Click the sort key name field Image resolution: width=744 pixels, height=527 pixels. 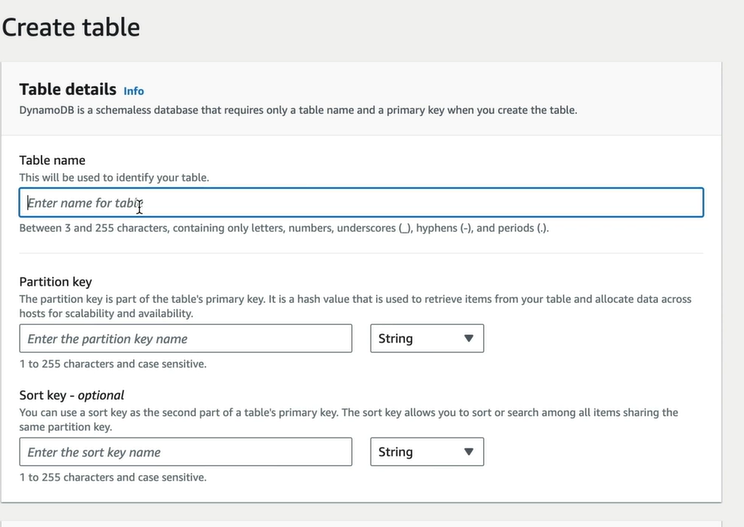point(186,452)
